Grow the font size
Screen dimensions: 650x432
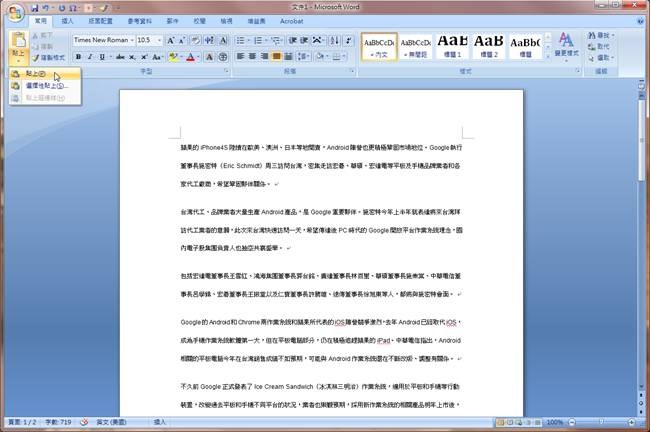tap(170, 40)
